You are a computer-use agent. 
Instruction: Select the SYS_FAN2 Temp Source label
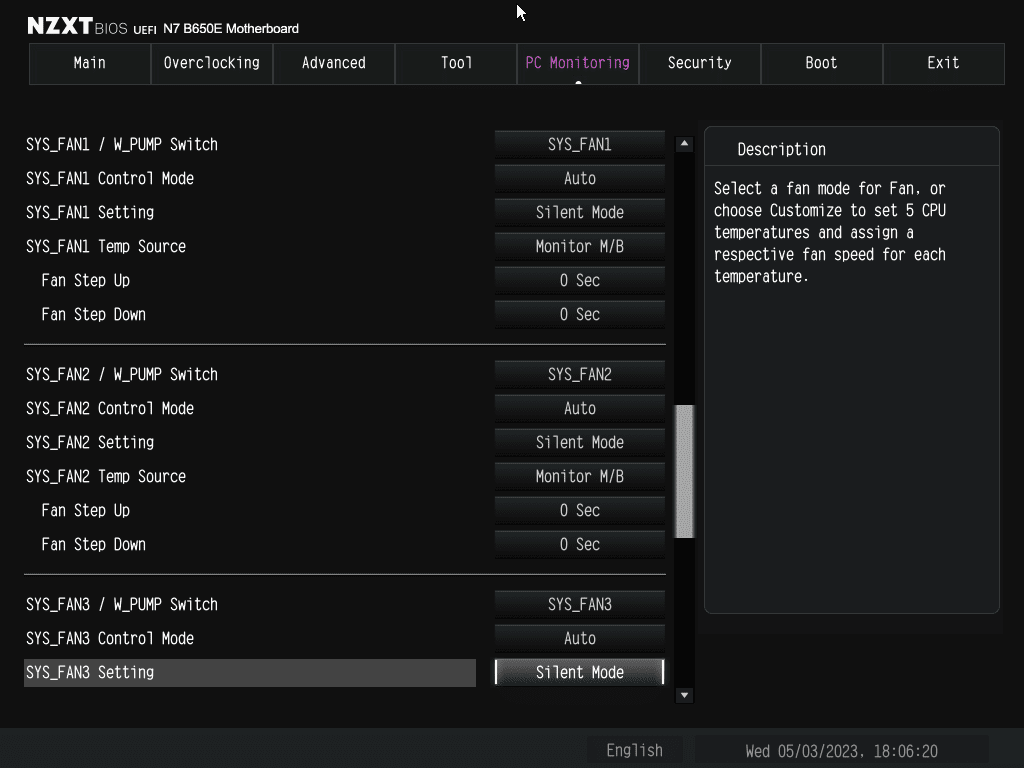106,476
